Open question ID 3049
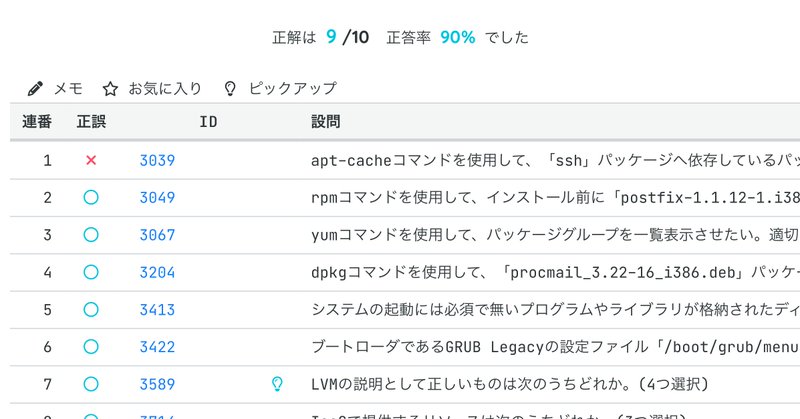The image size is (800, 419). click(157, 197)
